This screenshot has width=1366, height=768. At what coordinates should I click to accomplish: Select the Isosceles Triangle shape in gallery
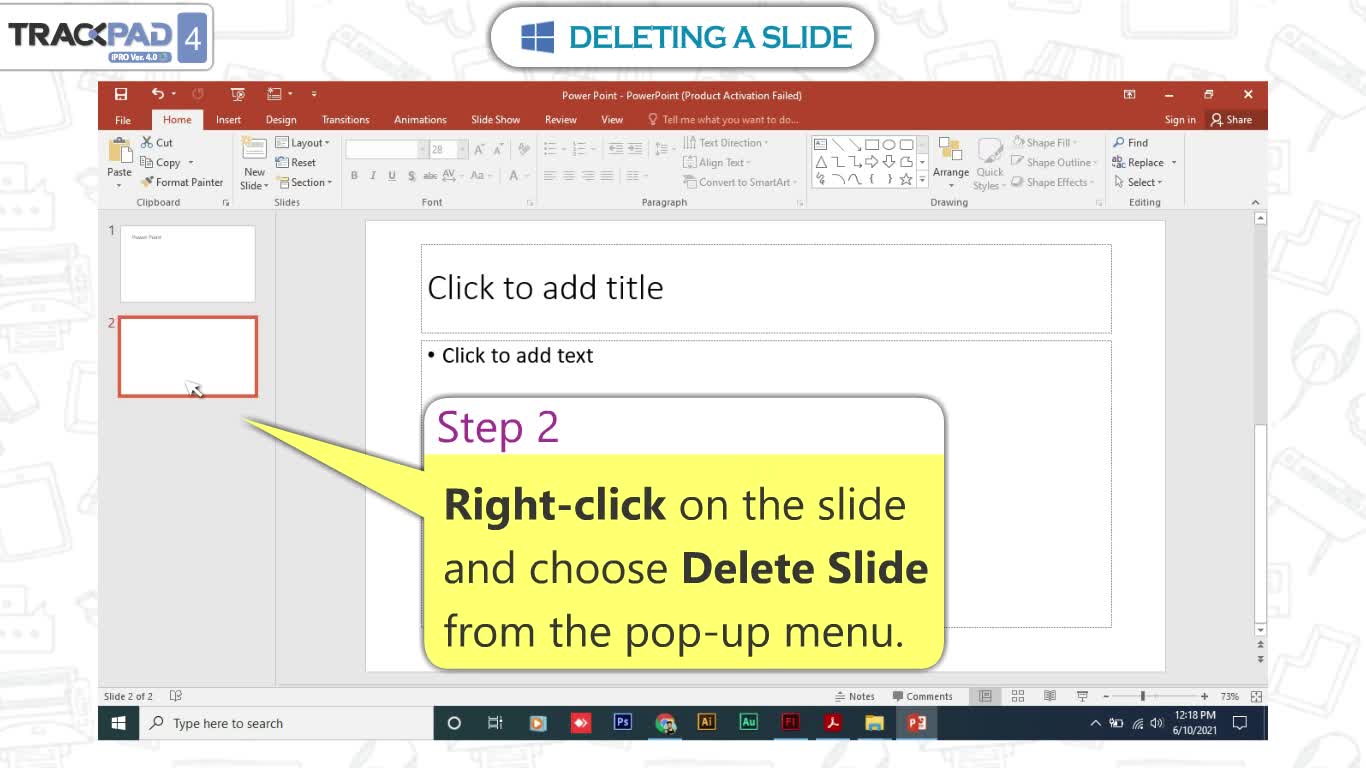click(821, 162)
